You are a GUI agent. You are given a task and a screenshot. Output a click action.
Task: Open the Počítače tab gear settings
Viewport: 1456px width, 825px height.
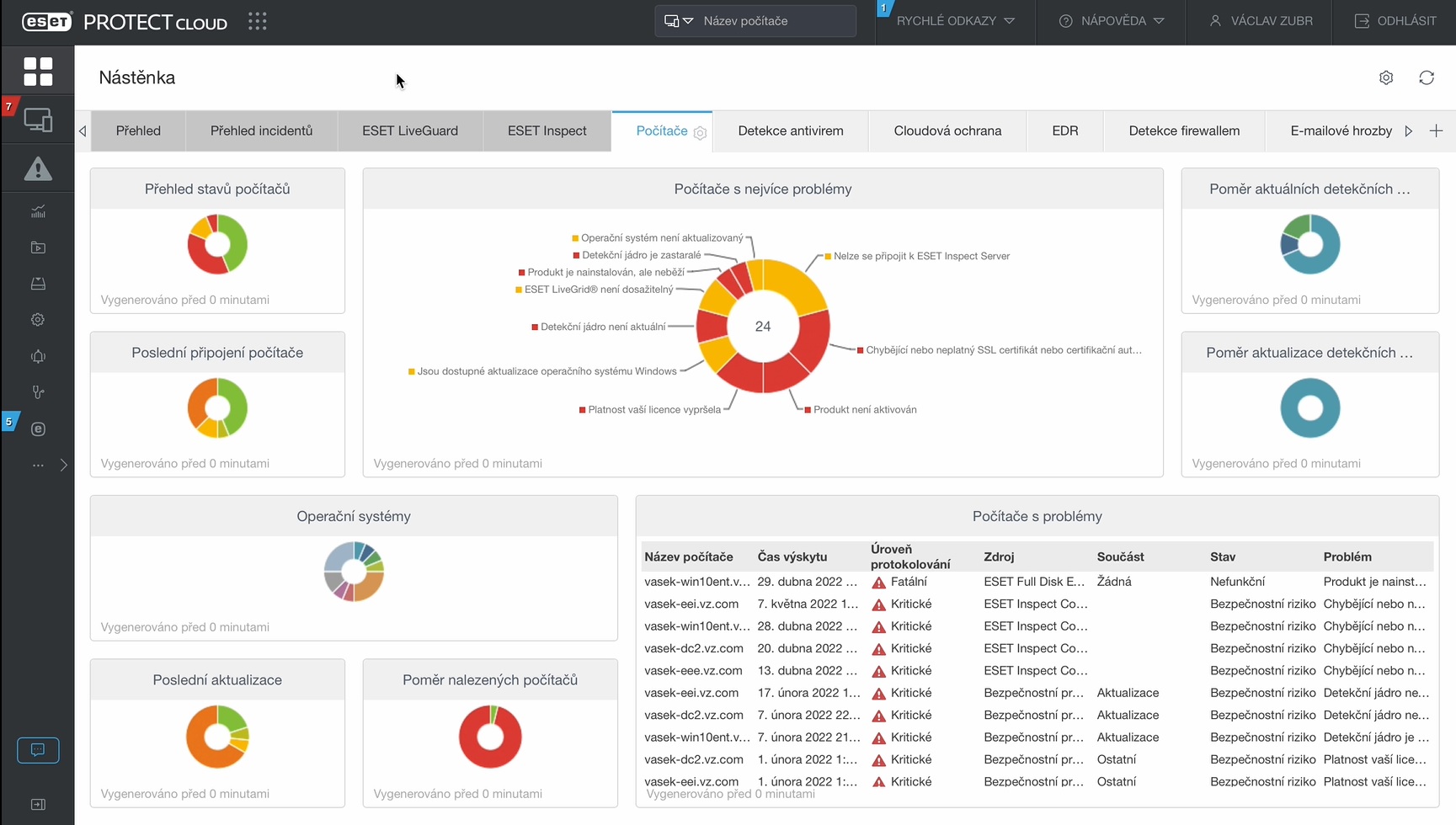click(700, 132)
